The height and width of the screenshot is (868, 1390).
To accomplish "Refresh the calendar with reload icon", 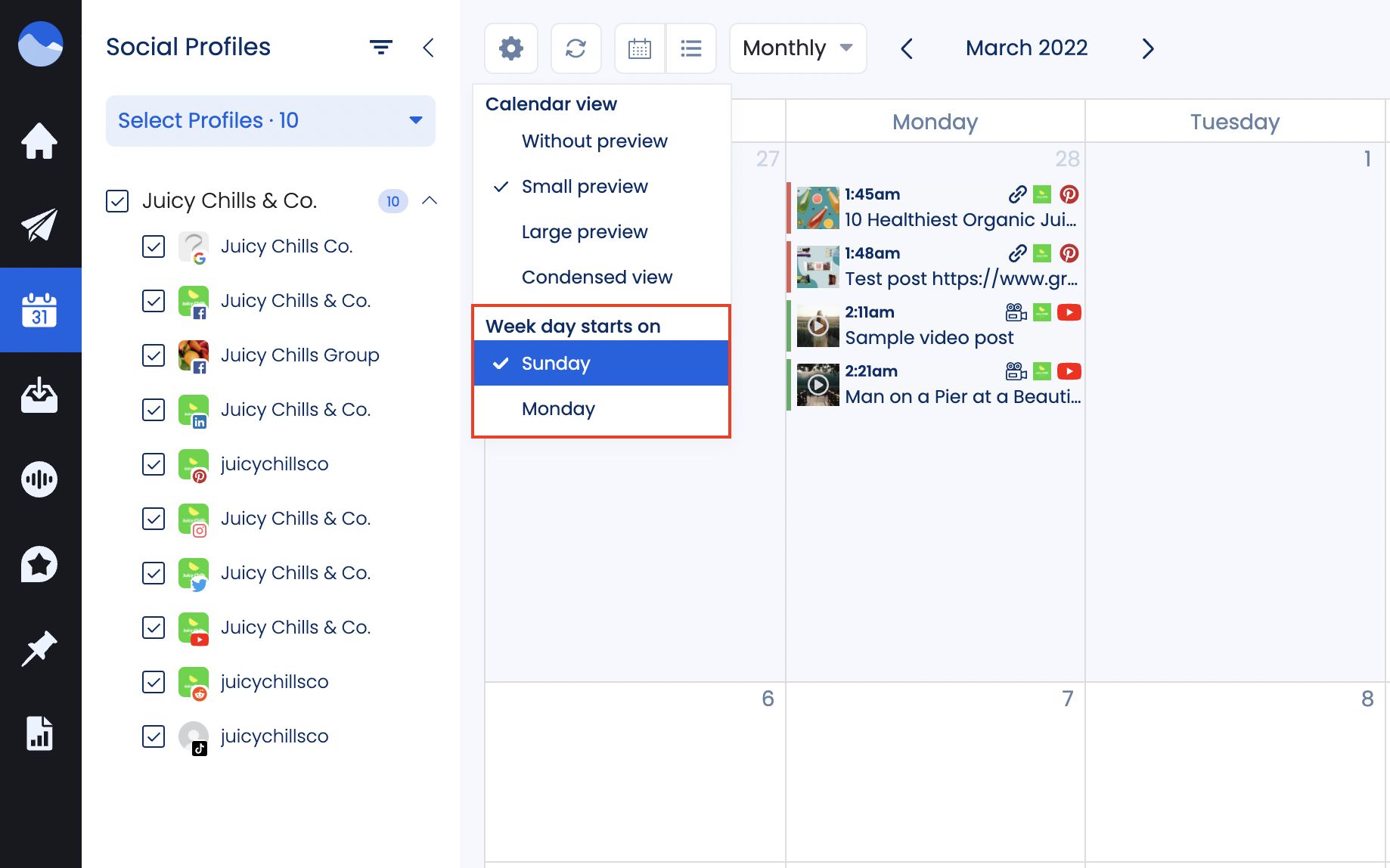I will [x=576, y=48].
